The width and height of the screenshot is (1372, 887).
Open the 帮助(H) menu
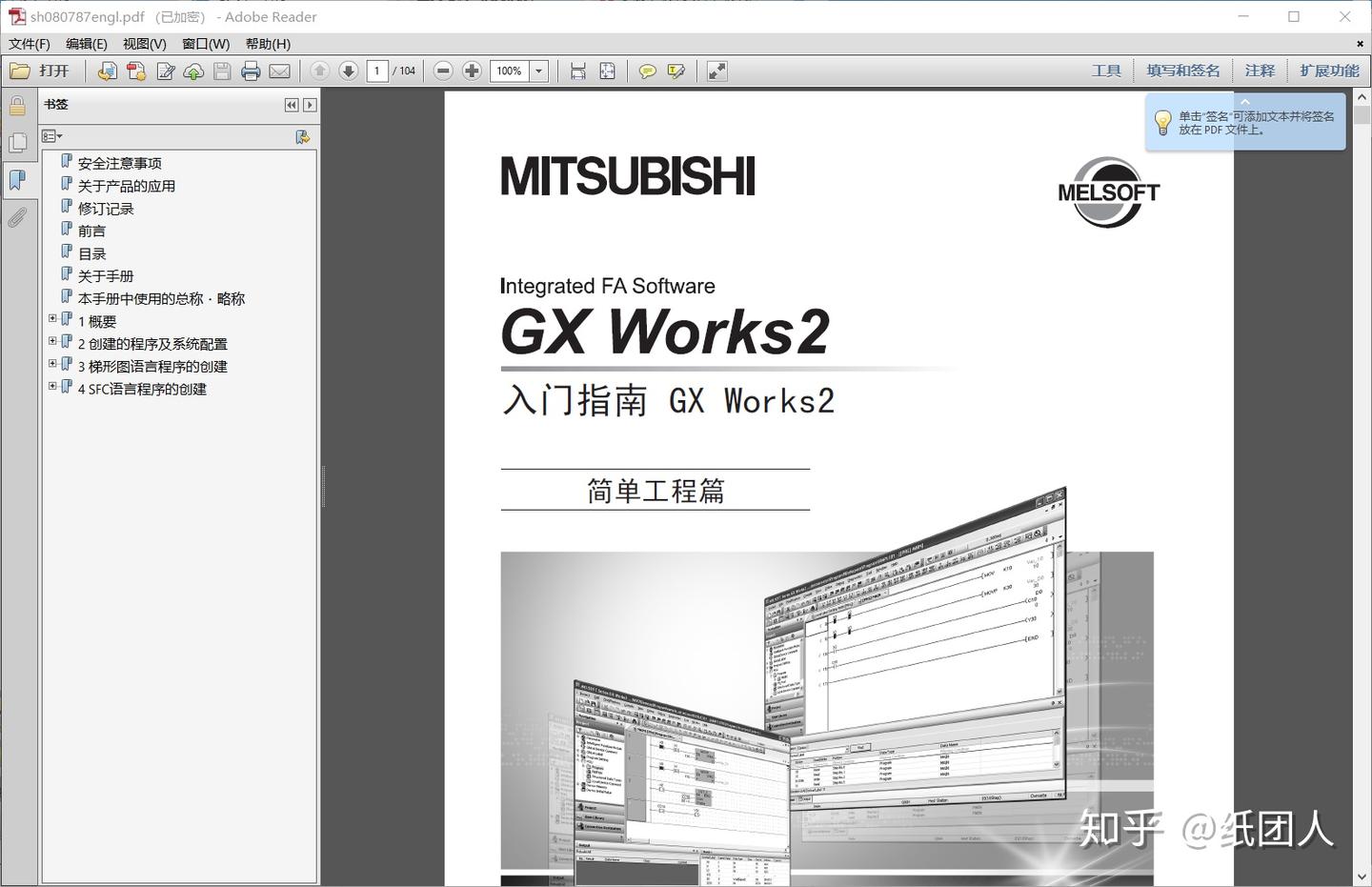[268, 44]
